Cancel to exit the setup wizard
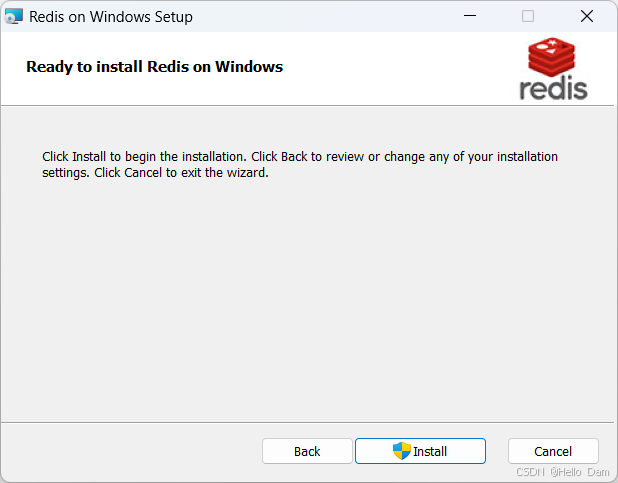The height and width of the screenshot is (483, 618). pyautogui.click(x=553, y=451)
